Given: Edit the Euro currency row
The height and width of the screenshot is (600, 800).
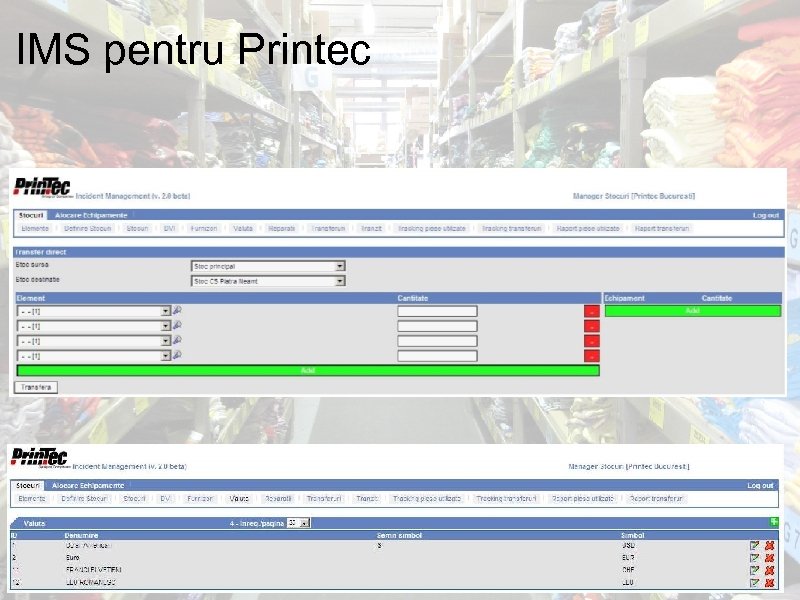Looking at the screenshot, I should pyautogui.click(x=755, y=558).
